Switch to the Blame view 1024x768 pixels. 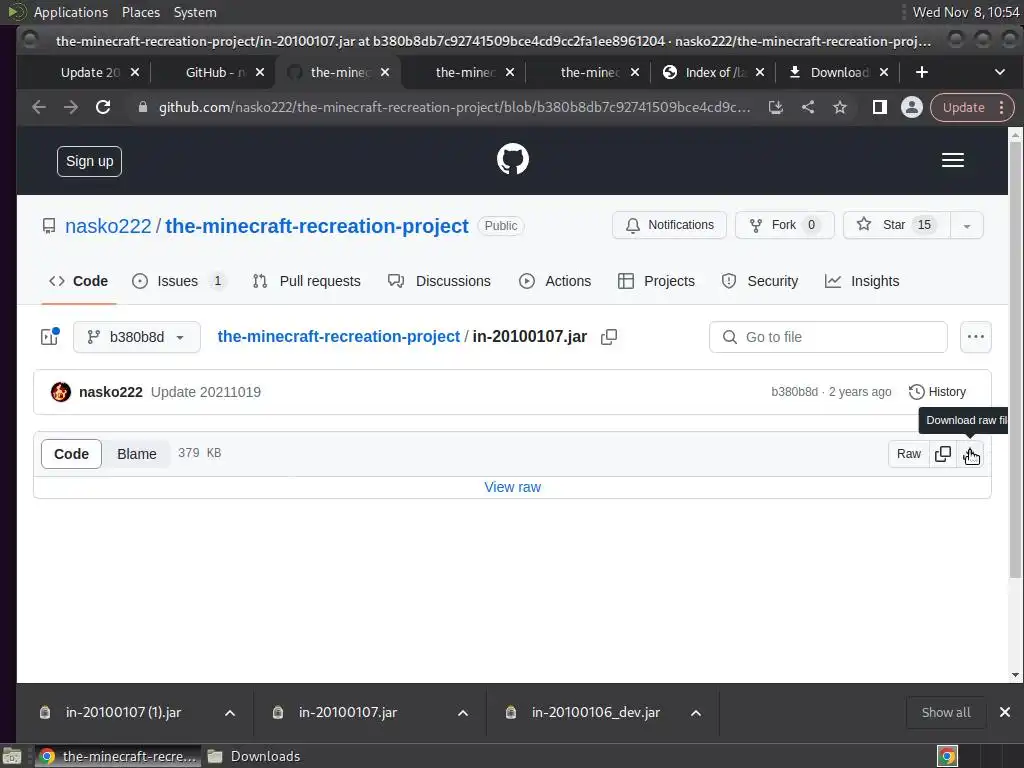136,454
